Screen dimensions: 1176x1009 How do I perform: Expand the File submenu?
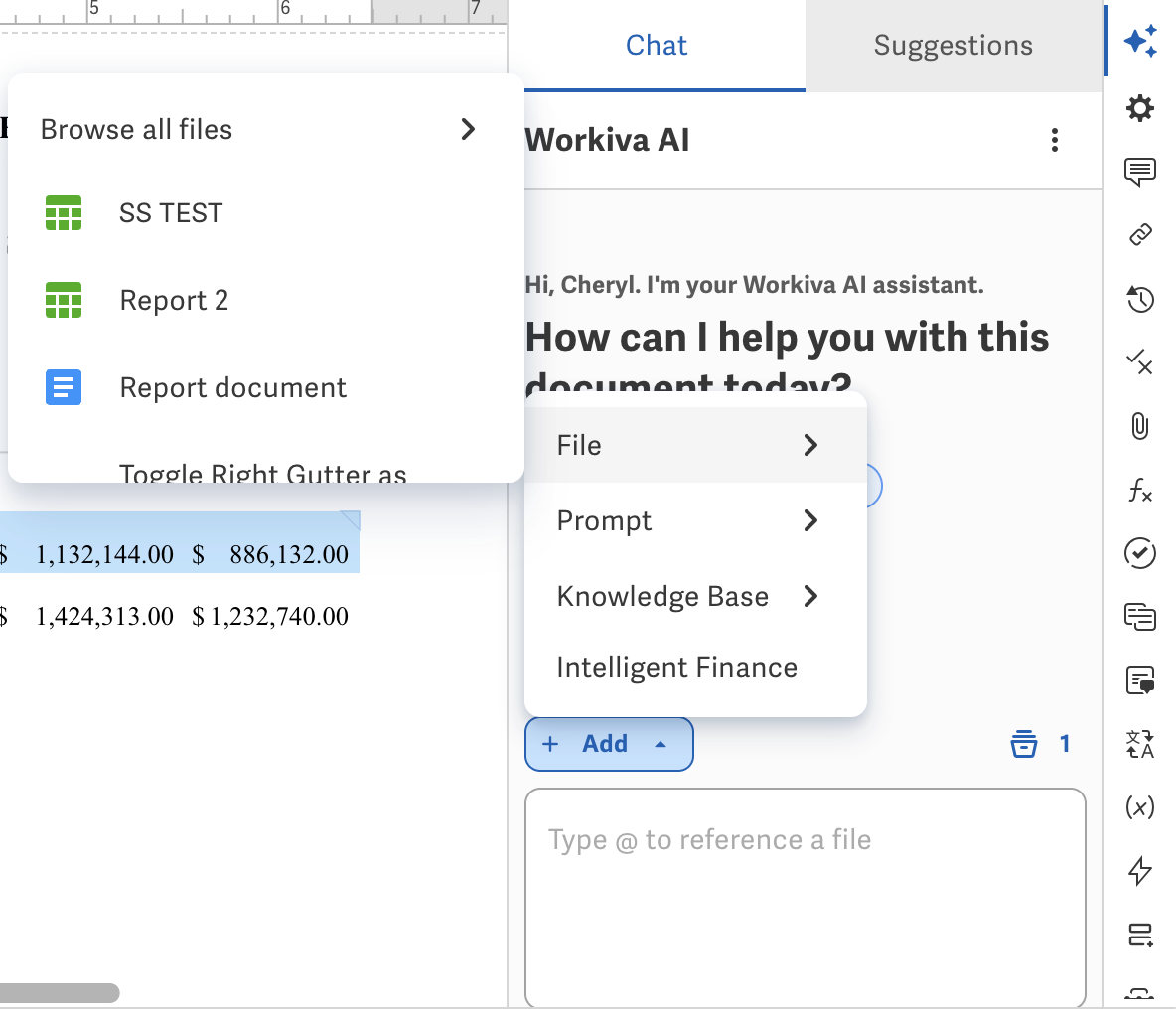tap(695, 445)
